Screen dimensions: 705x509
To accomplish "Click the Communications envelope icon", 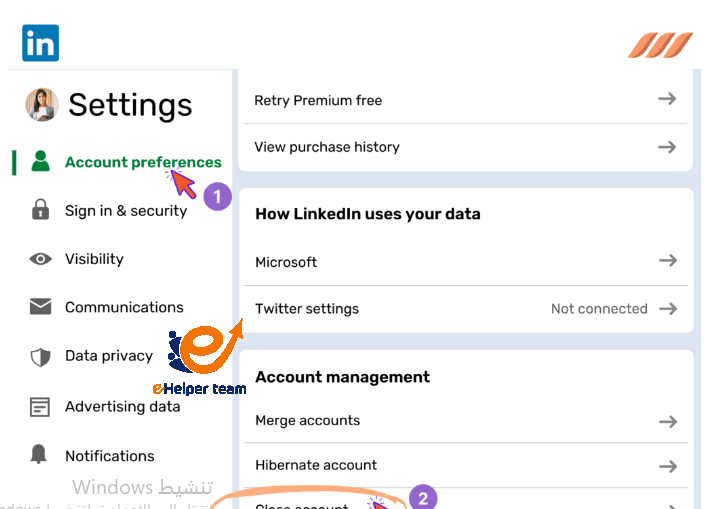I will click(x=40, y=306).
